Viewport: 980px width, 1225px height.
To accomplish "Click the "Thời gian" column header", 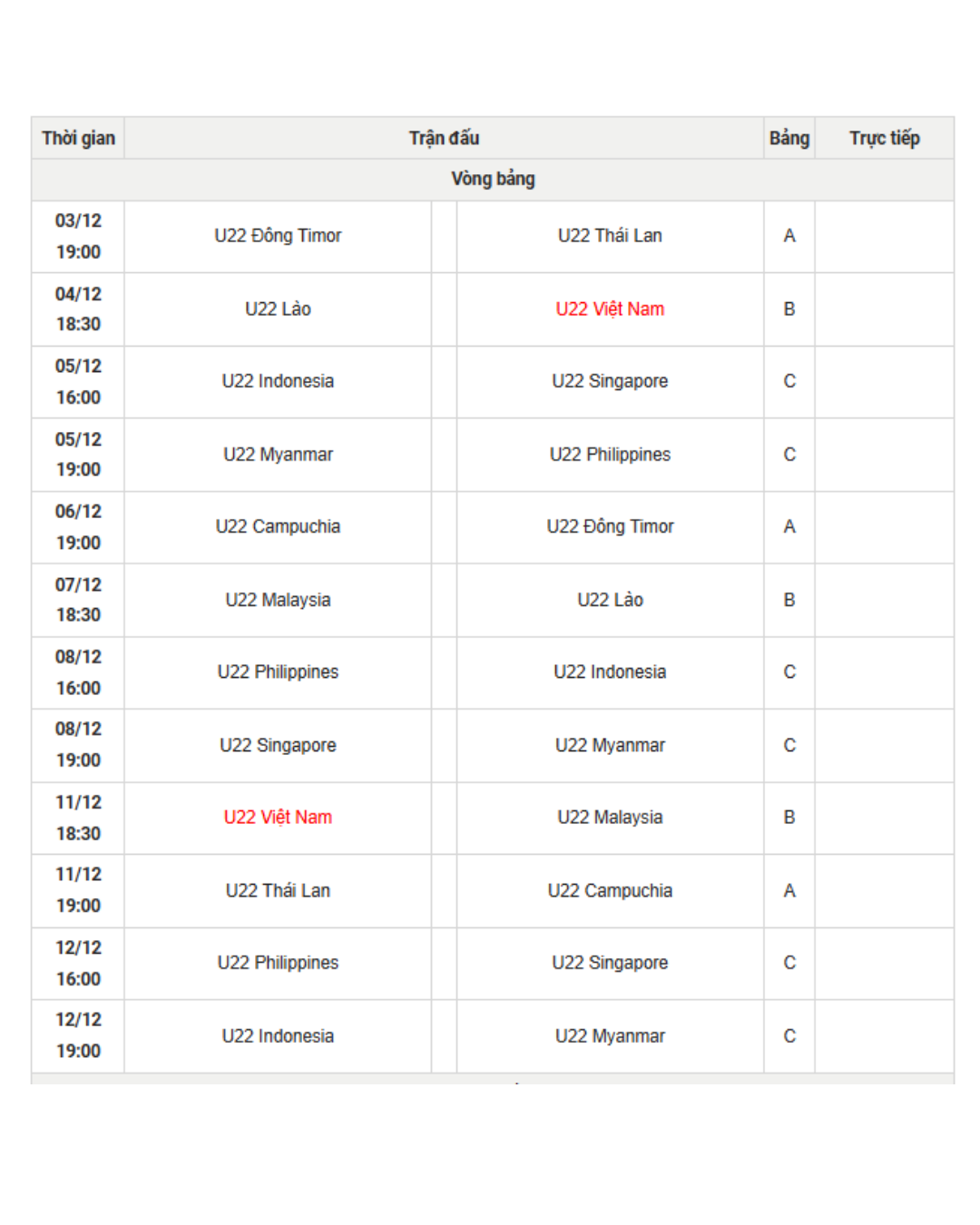I will (78, 138).
